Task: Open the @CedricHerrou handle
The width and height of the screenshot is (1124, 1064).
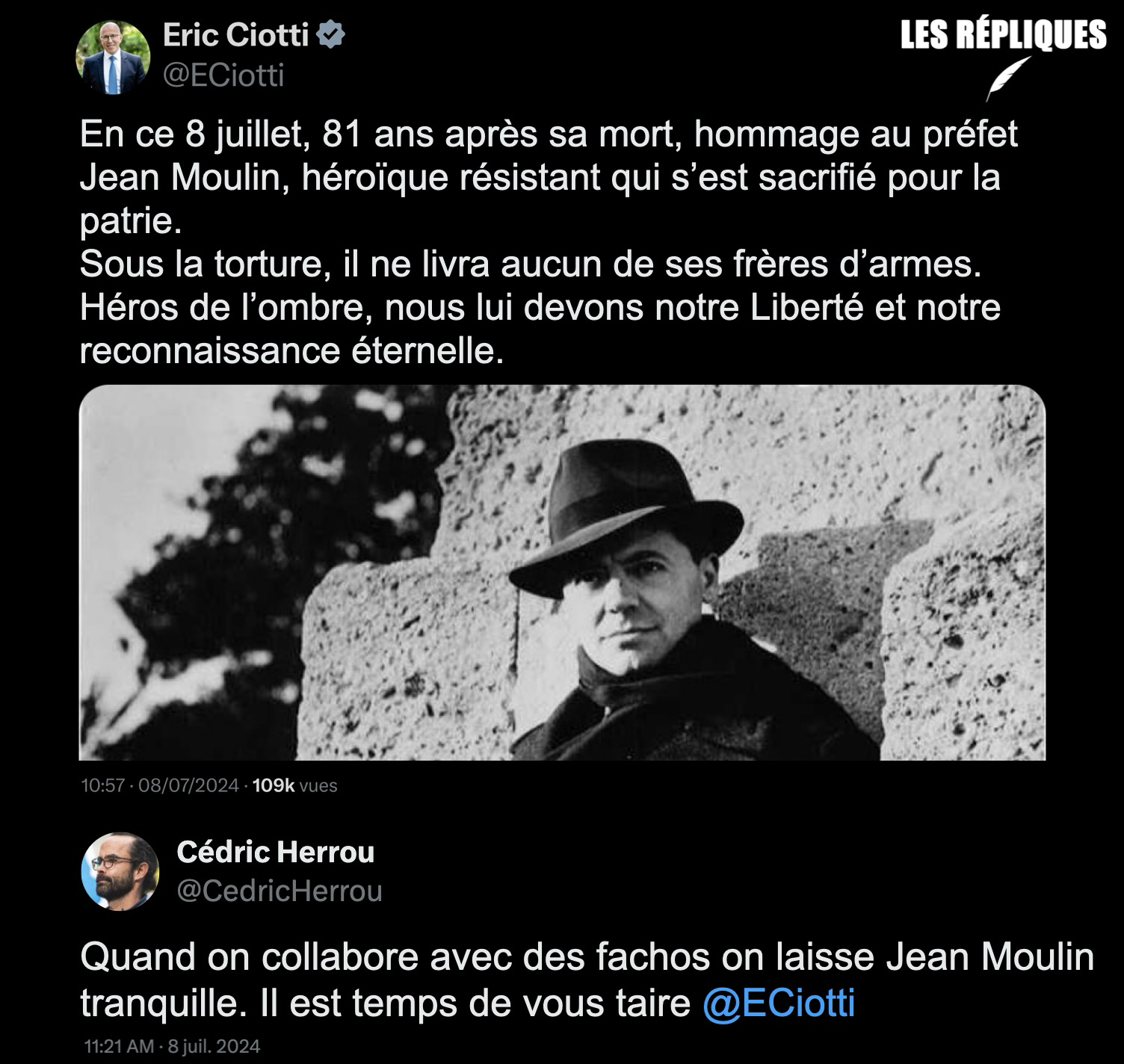Action: pos(280,891)
